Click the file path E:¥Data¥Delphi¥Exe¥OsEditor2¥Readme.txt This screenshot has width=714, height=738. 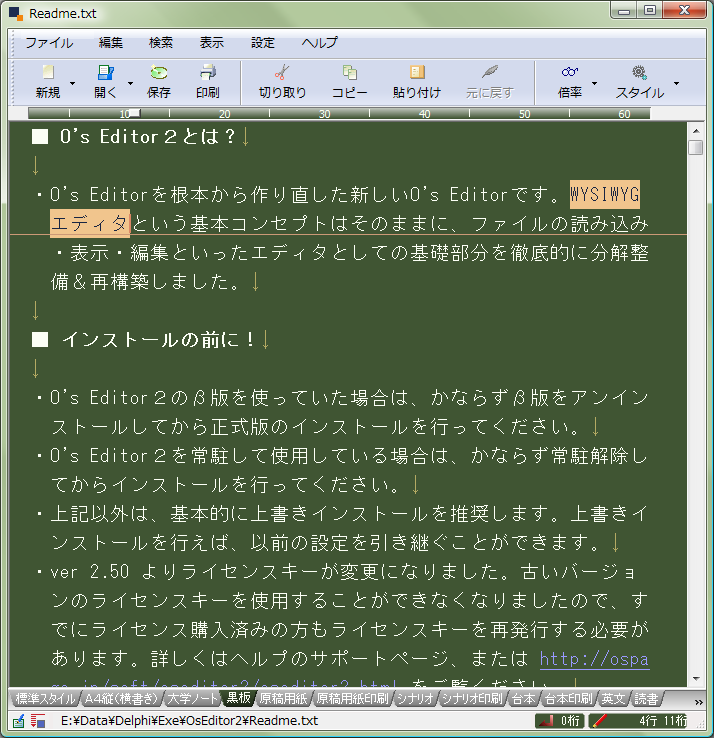tap(190, 721)
